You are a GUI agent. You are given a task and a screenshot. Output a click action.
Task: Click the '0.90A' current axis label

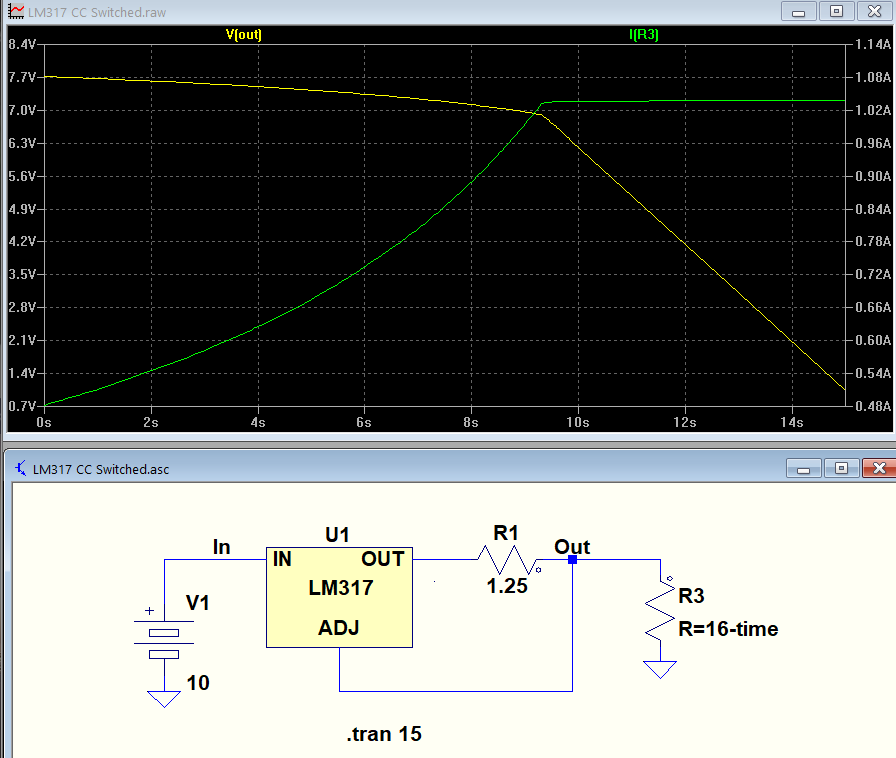point(873,176)
